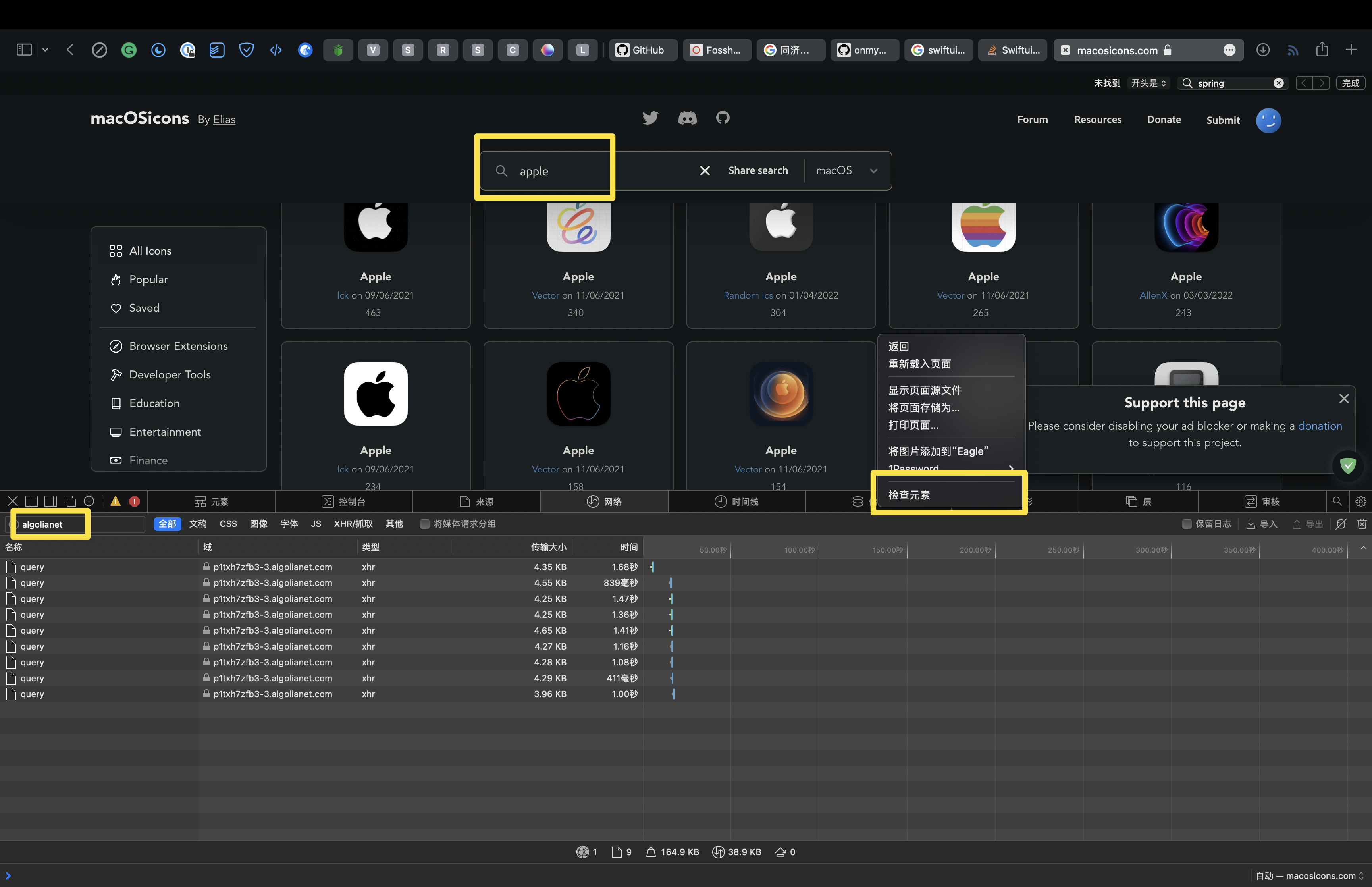
Task: Toggle the disable caches icon
Action: [1341, 524]
